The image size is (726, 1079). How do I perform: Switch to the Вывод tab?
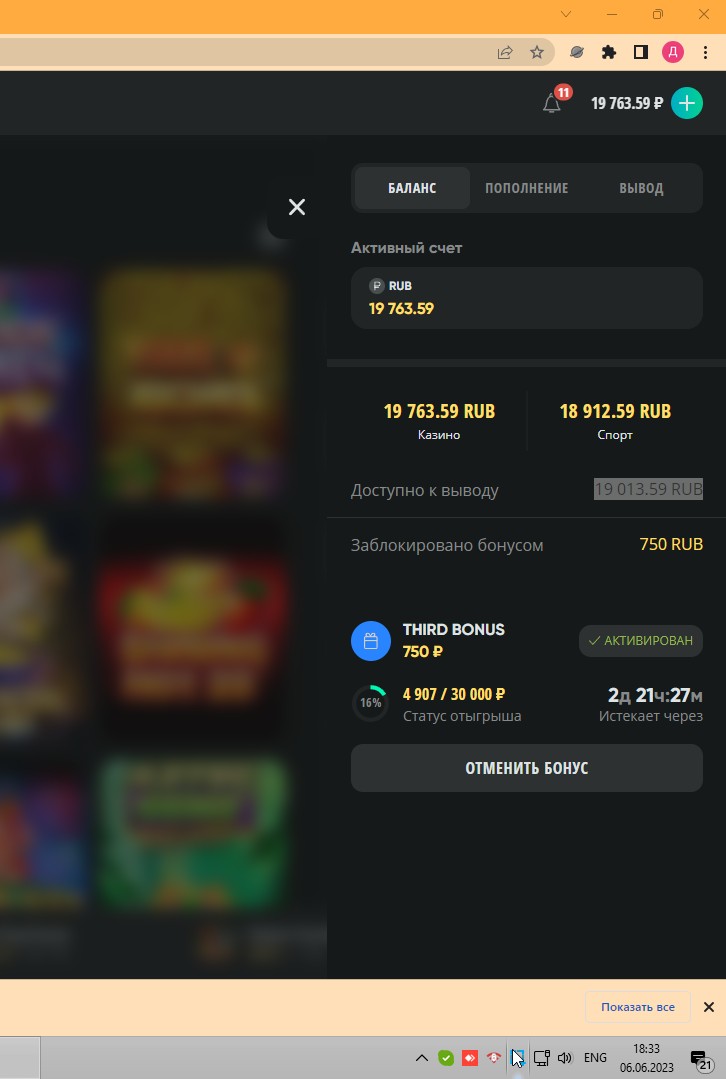(x=641, y=188)
